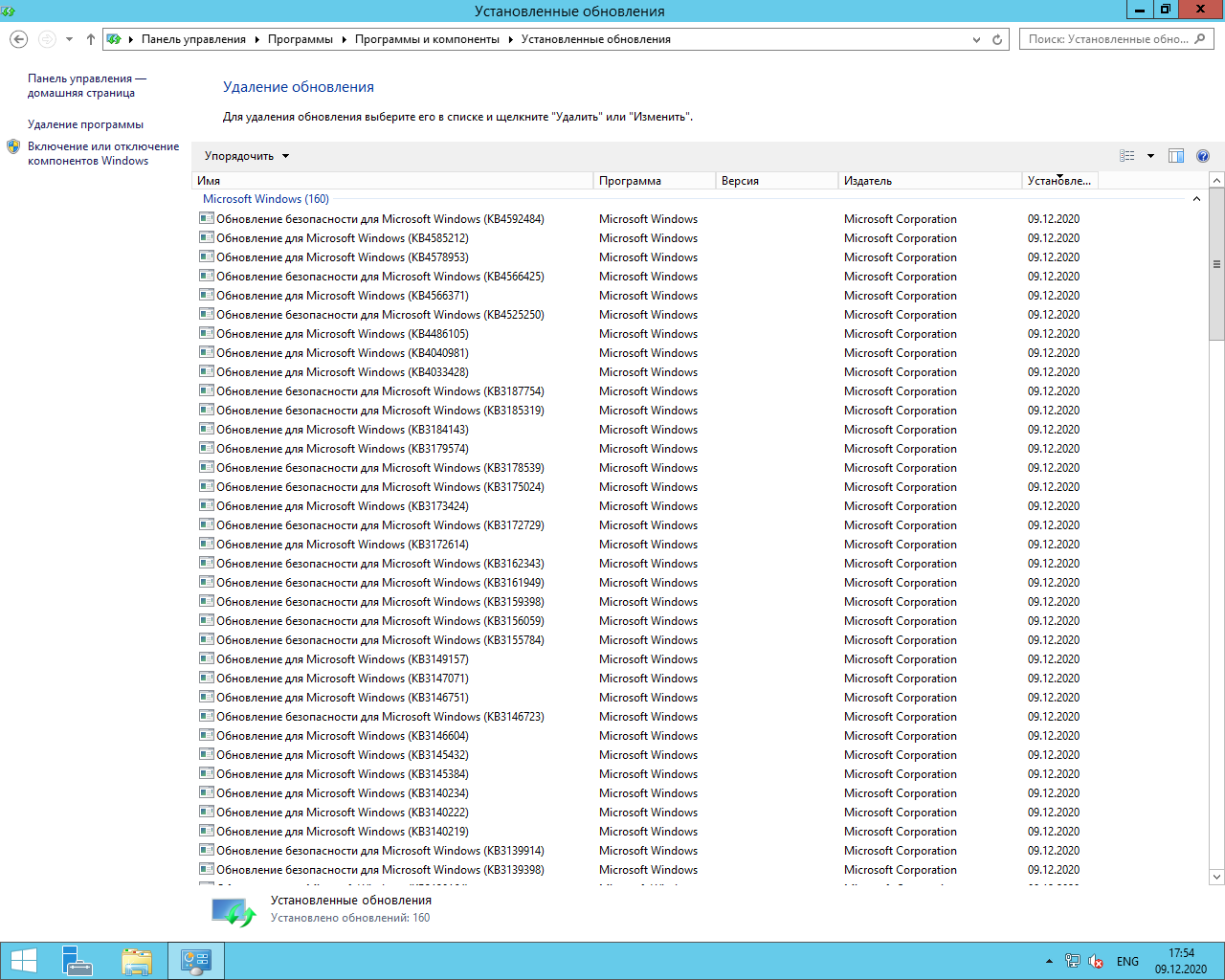Open help with the question icon

pos(1203,156)
